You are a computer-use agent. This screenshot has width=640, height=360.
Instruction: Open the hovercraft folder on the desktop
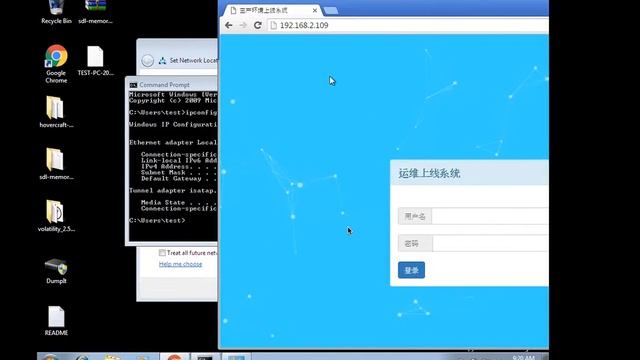click(x=56, y=112)
